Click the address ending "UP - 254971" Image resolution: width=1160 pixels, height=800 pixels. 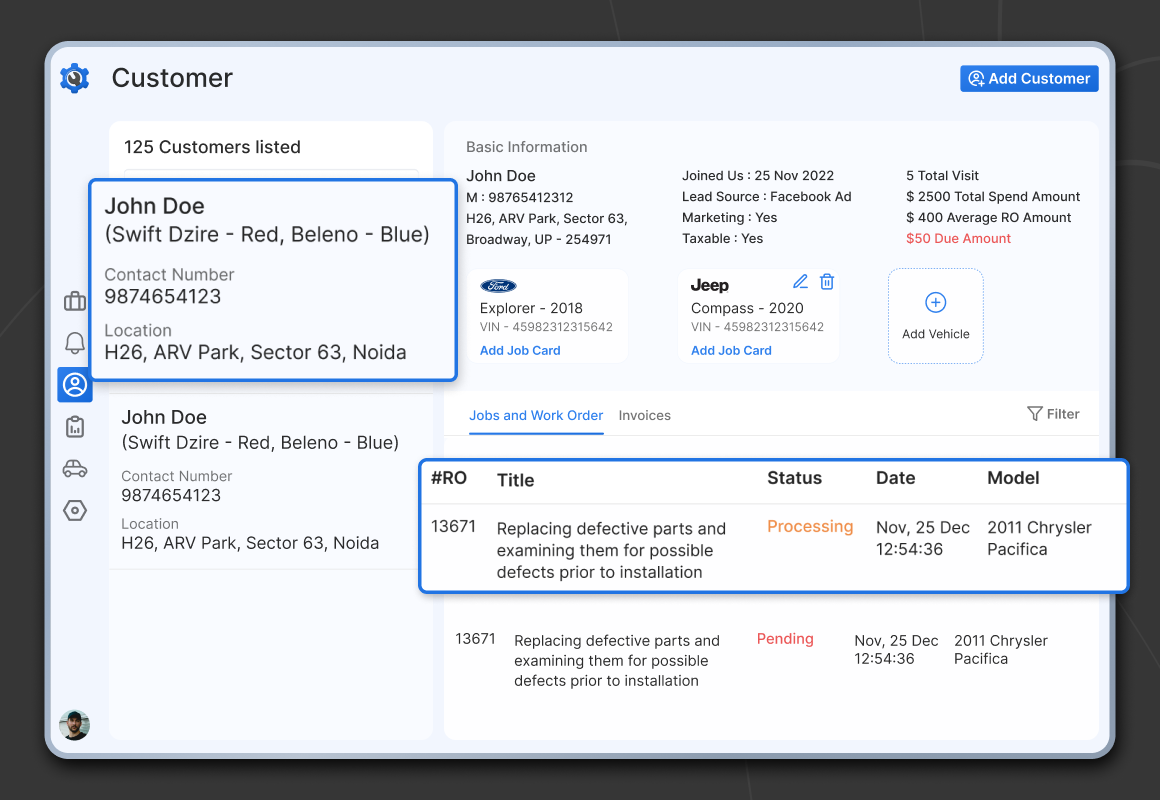[547, 229]
